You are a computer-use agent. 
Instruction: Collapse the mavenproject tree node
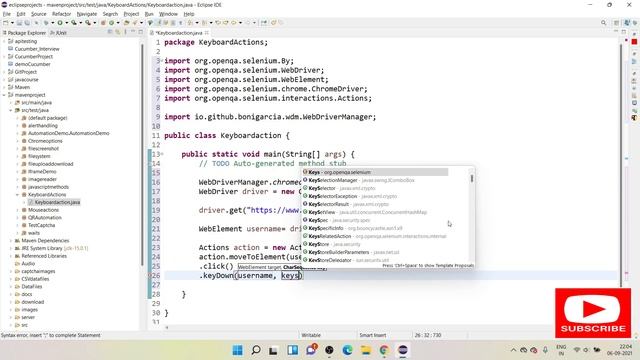coord(4,95)
